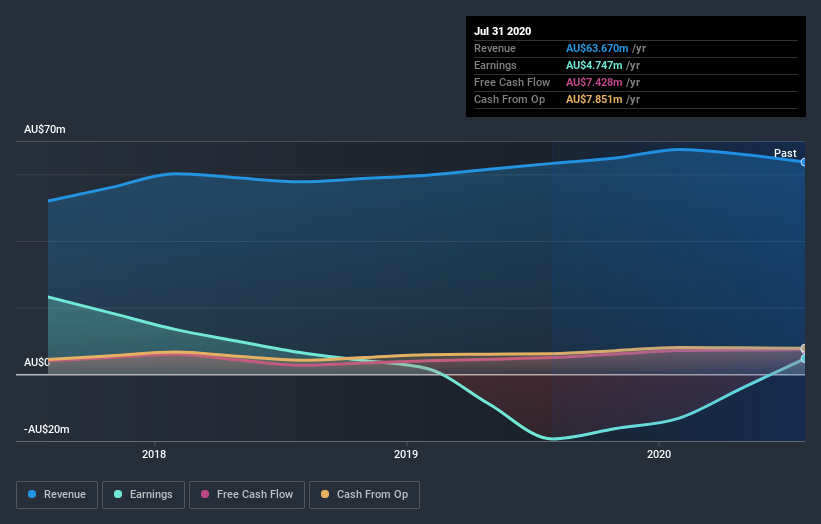Select the 2019 x-axis label
Viewport: 821px width, 524px height.
tap(406, 454)
